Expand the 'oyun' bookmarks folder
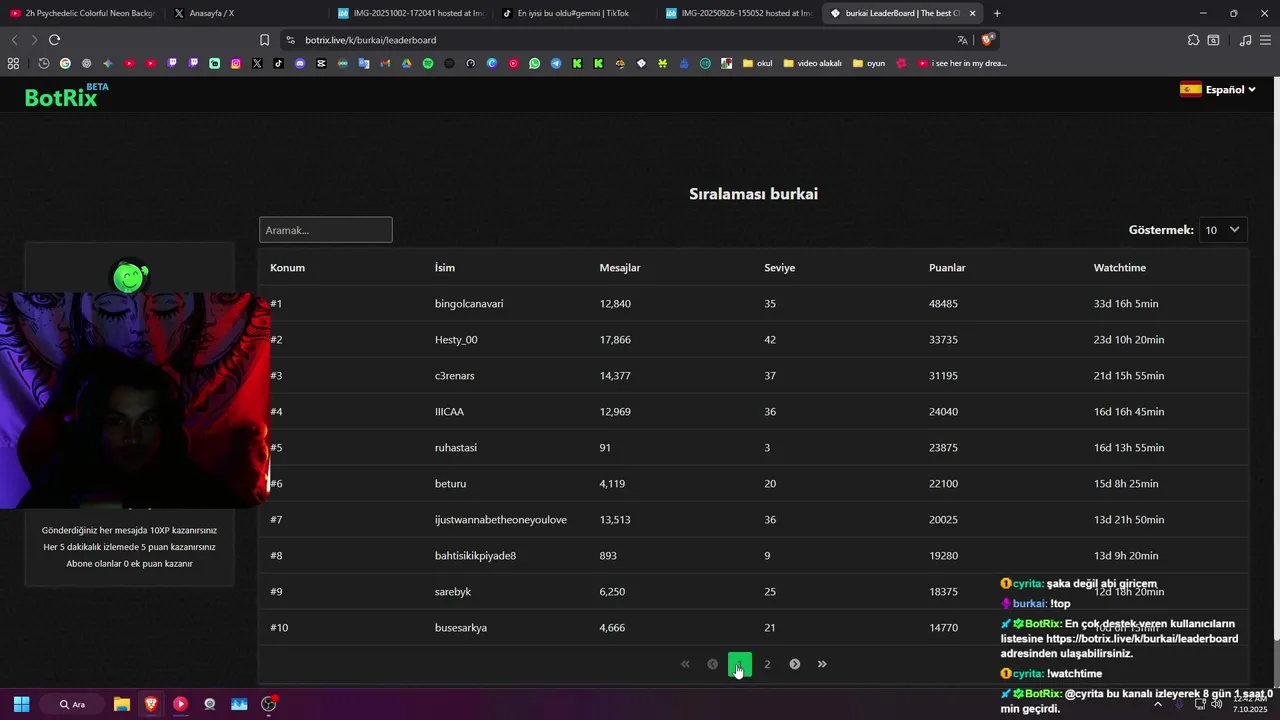Screen dimensions: 1280x720 869,63
